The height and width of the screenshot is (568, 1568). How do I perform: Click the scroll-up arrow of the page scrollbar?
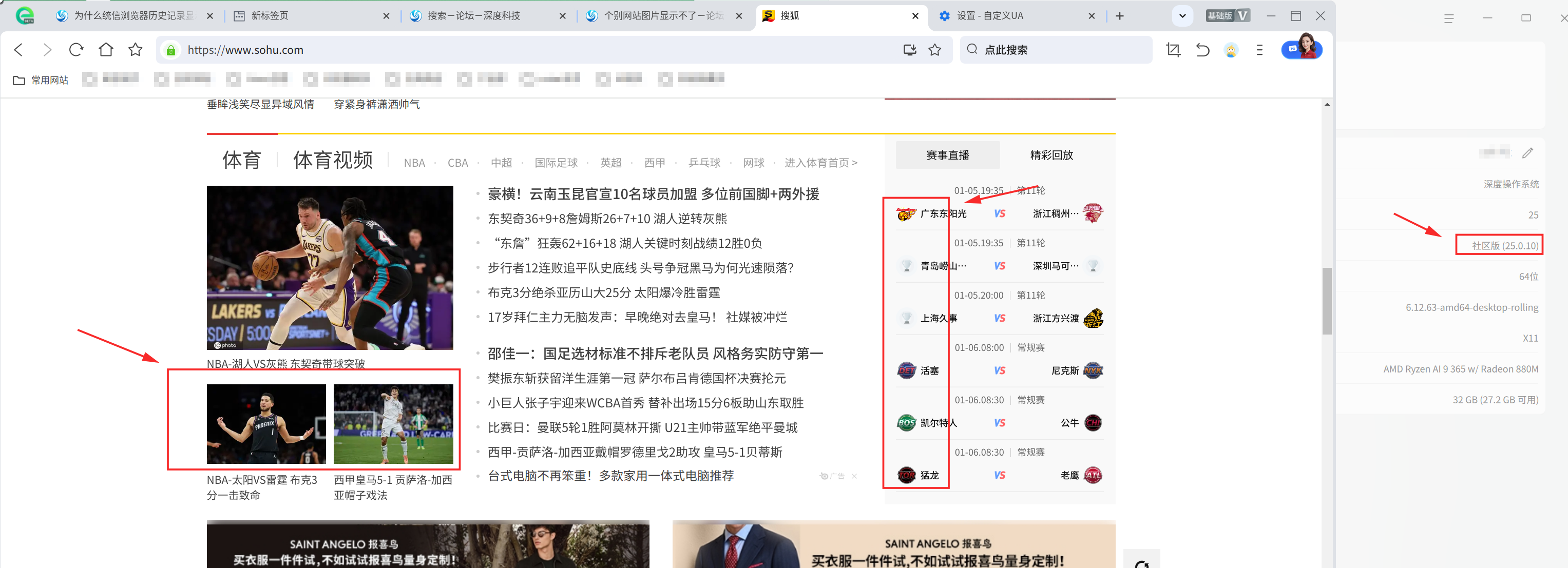point(1327,105)
